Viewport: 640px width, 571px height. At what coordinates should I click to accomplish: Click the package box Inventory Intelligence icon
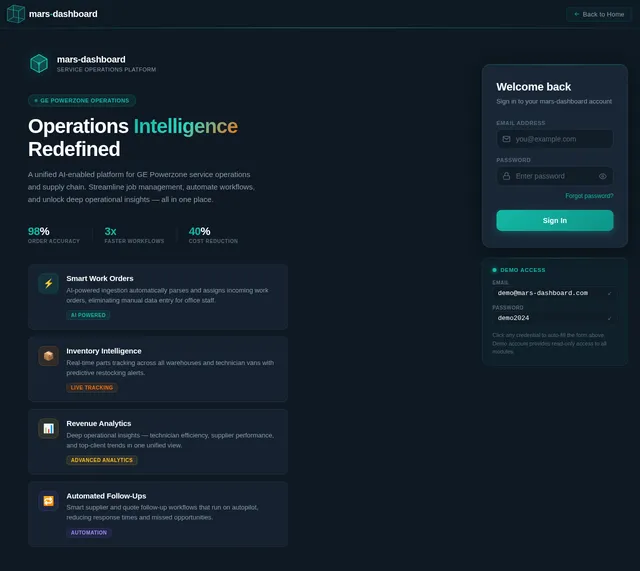tap(49, 356)
